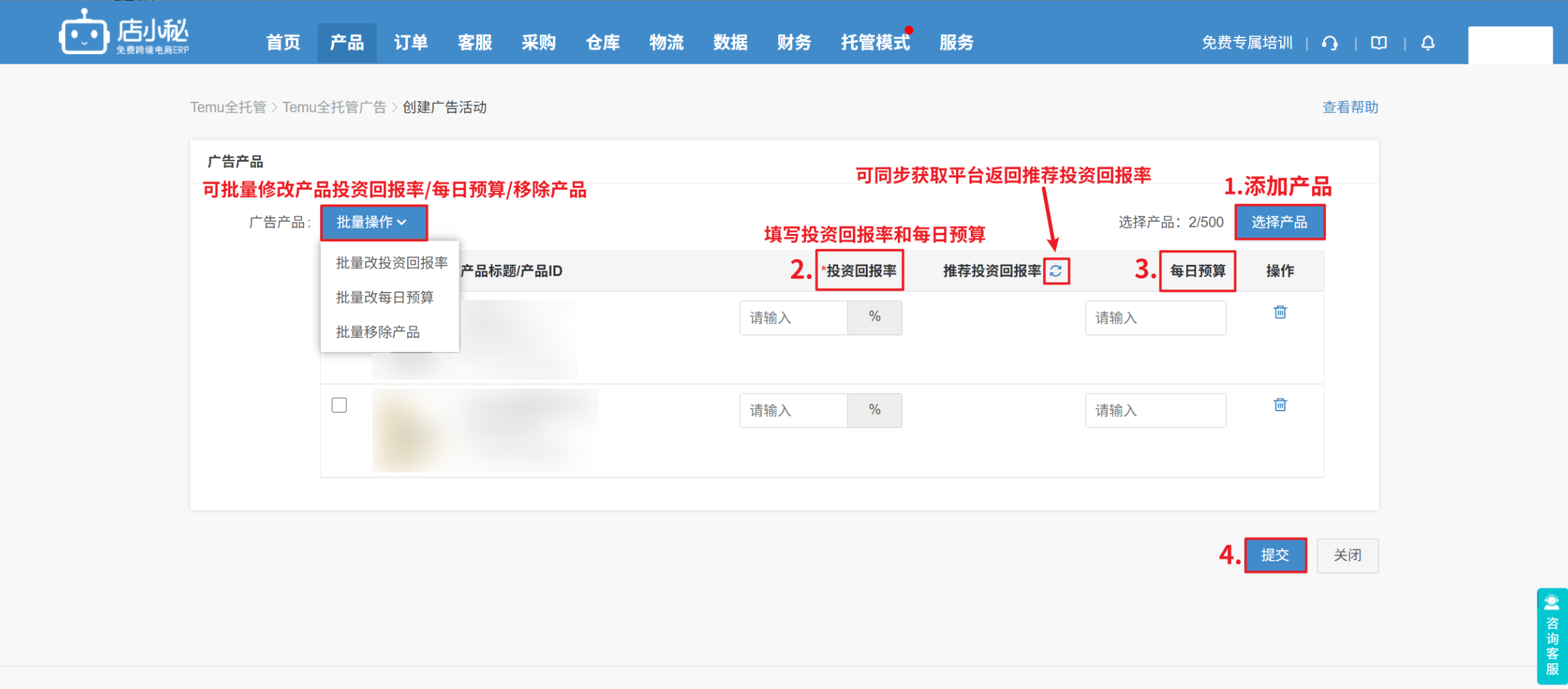Choose 批量改投资回报率 option

pyautogui.click(x=391, y=262)
